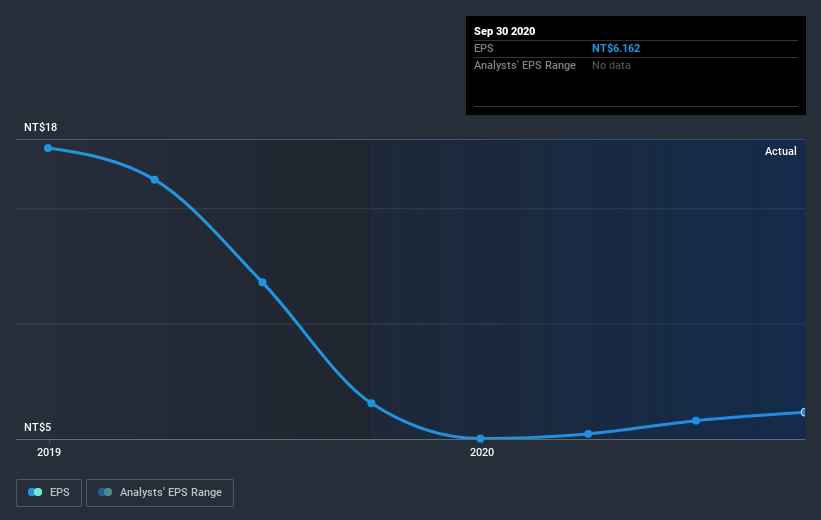This screenshot has height=520, width=821.
Task: Click the 2019 x-axis label
Action: tap(49, 452)
